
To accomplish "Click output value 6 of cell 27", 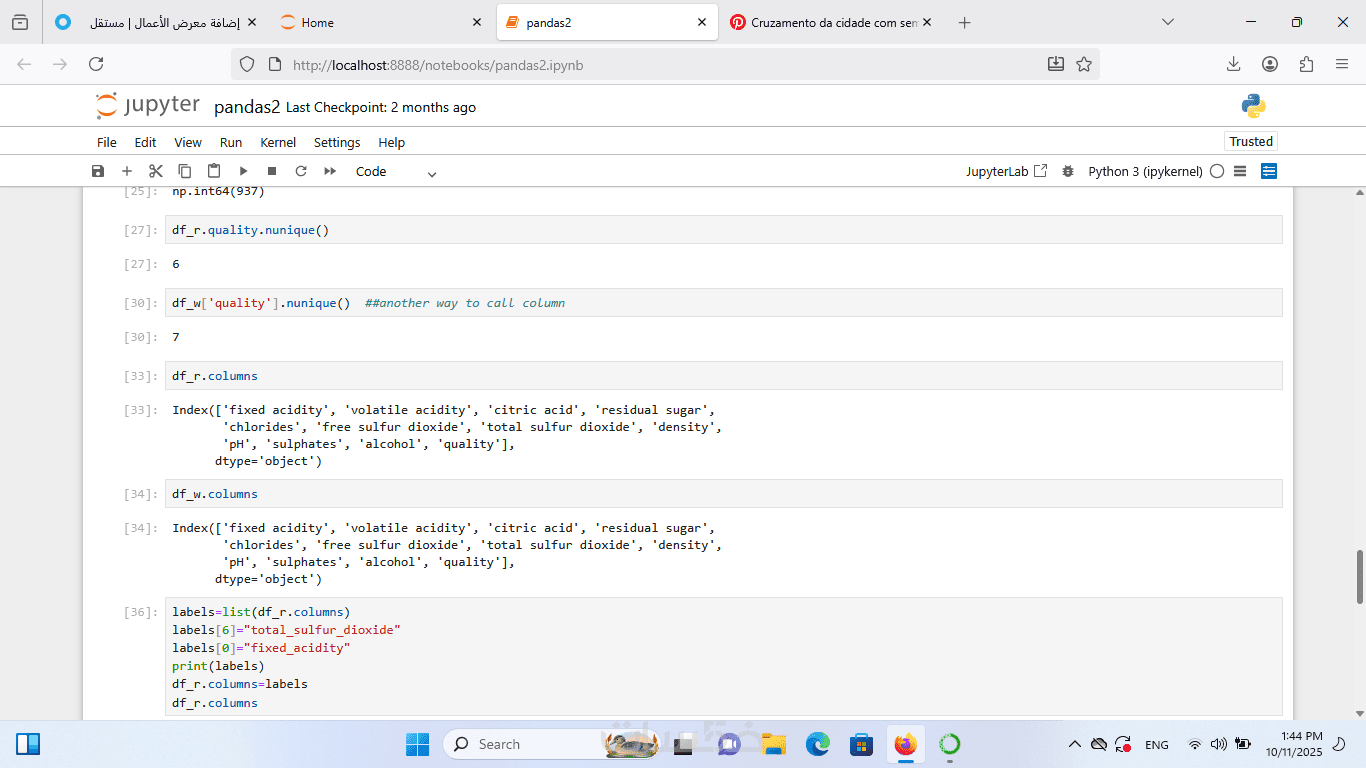I will click(x=176, y=264).
